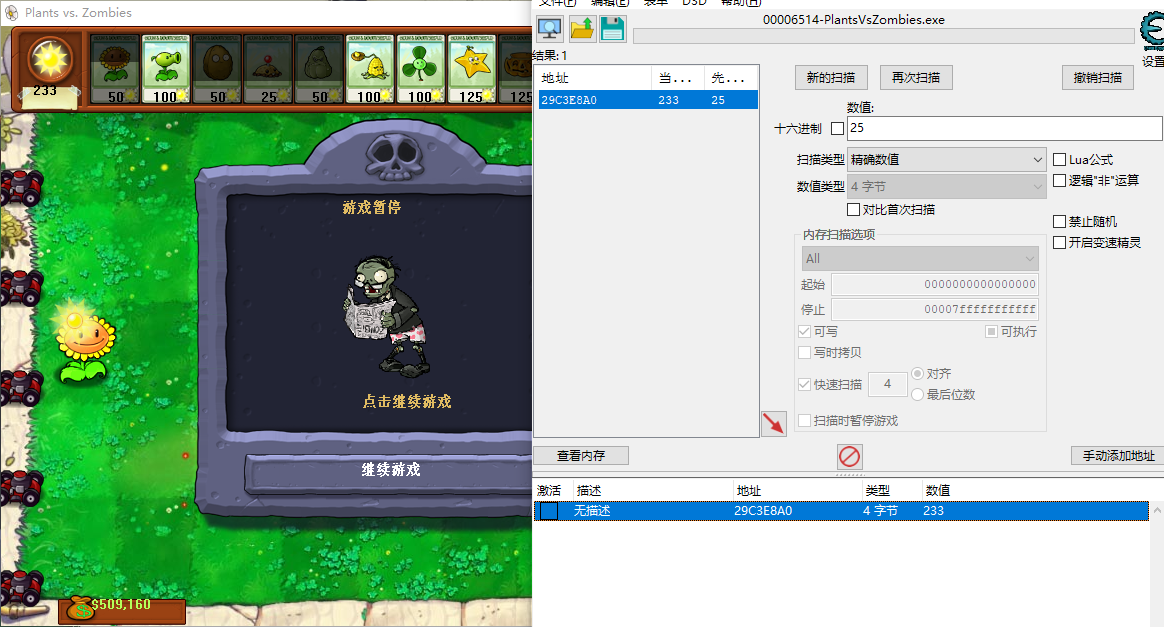Open the 数值类型 4 字节 dropdown
Image resolution: width=1164 pixels, height=627 pixels.
pyautogui.click(x=947, y=186)
